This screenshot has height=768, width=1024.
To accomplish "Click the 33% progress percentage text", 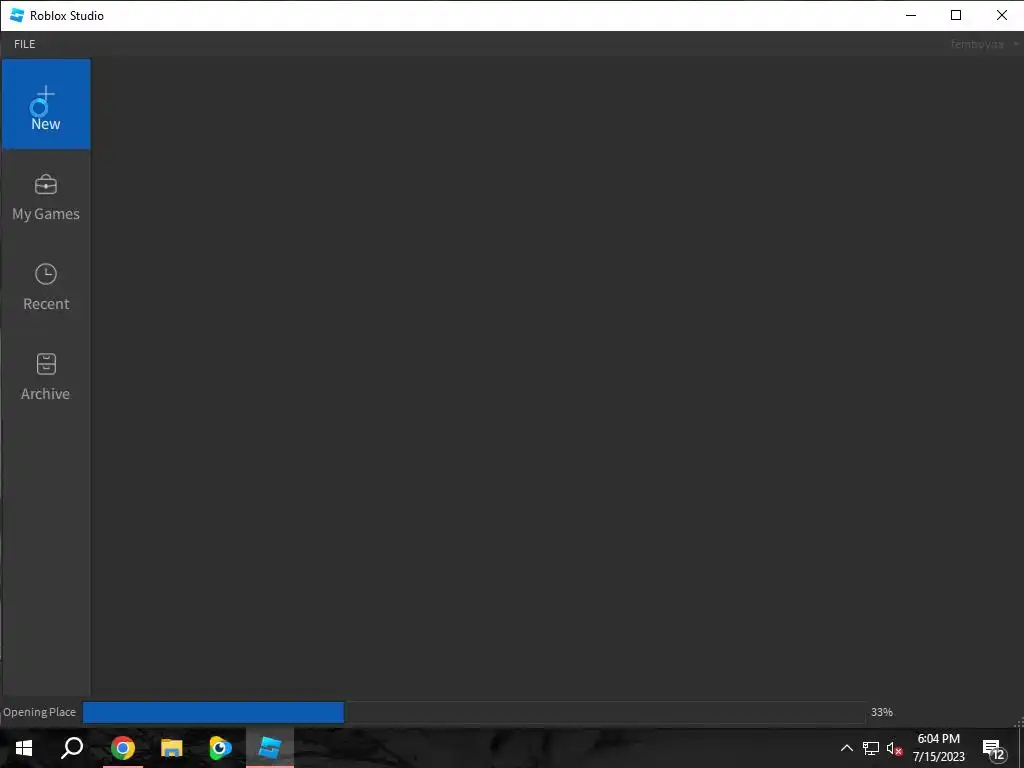I will [882, 712].
